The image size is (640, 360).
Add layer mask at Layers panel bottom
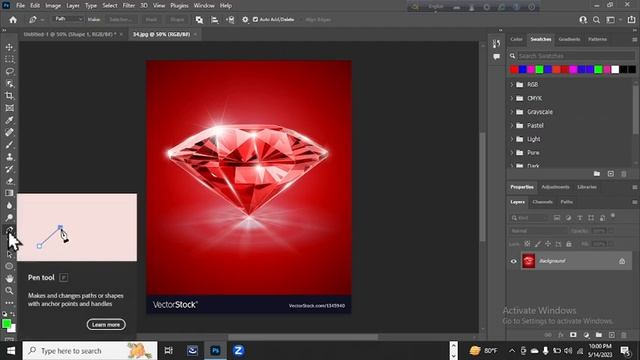[x=573, y=335]
